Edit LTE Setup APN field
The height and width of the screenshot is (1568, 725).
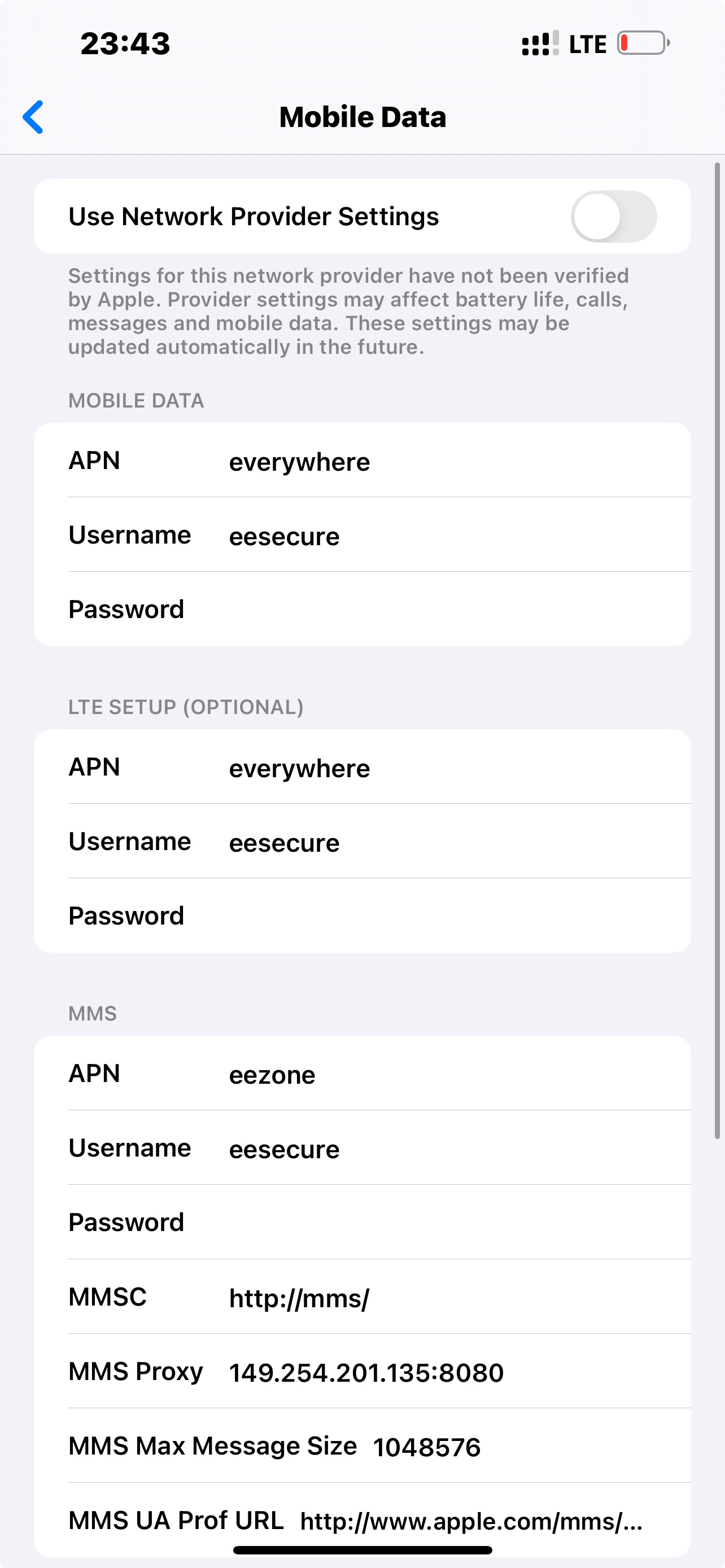pyautogui.click(x=362, y=767)
